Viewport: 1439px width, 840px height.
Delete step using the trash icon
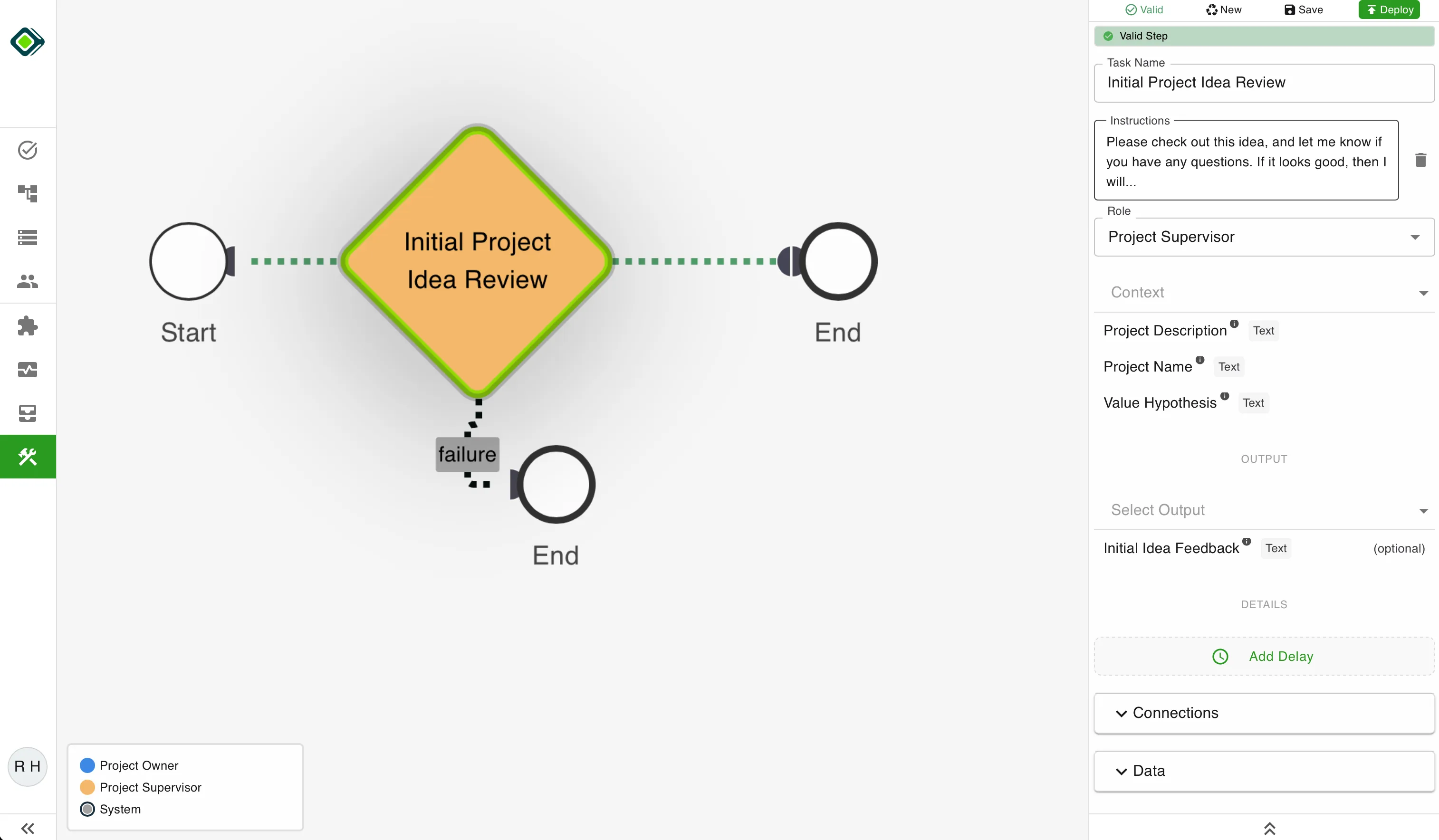[x=1421, y=161]
